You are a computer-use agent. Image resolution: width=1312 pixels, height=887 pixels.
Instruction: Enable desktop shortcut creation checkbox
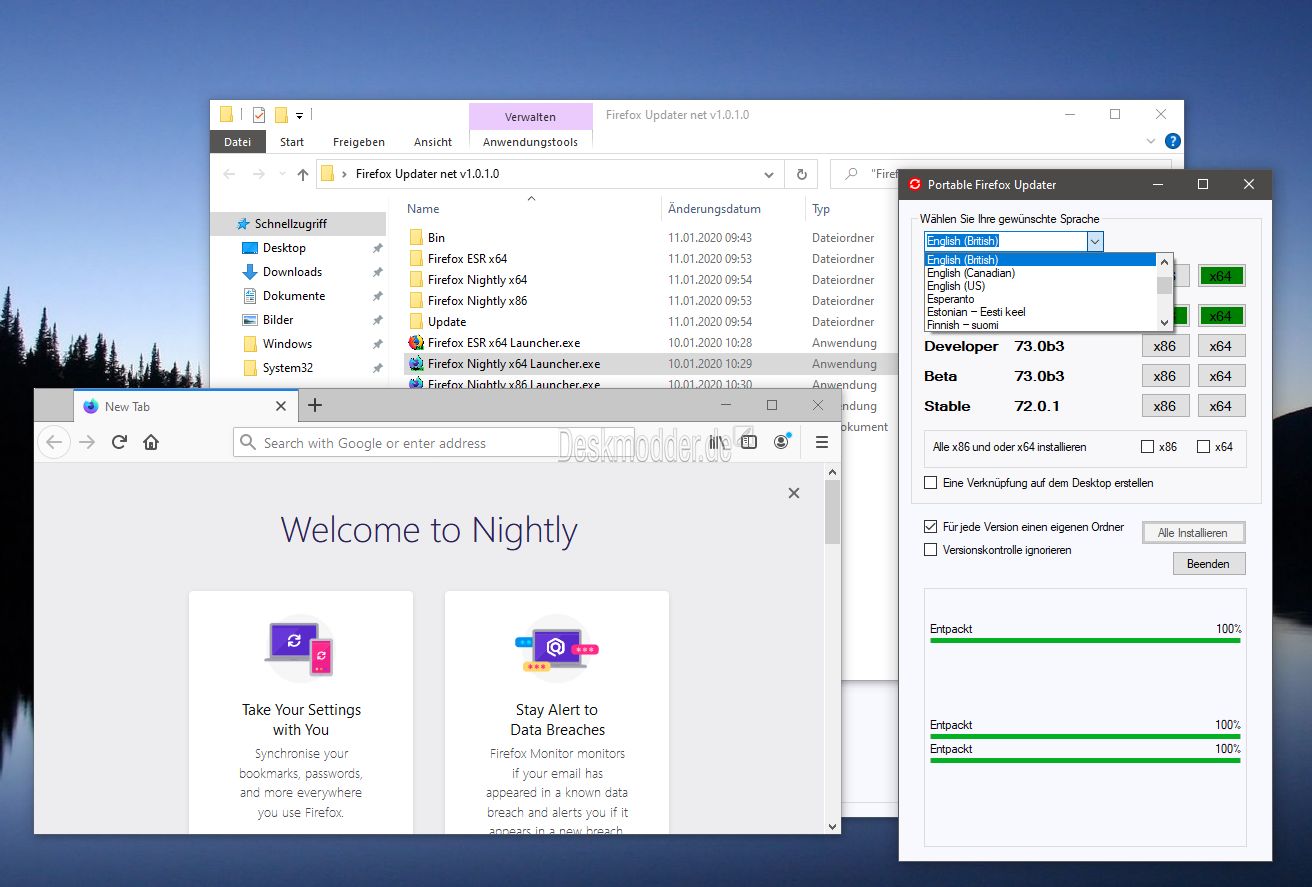[931, 483]
